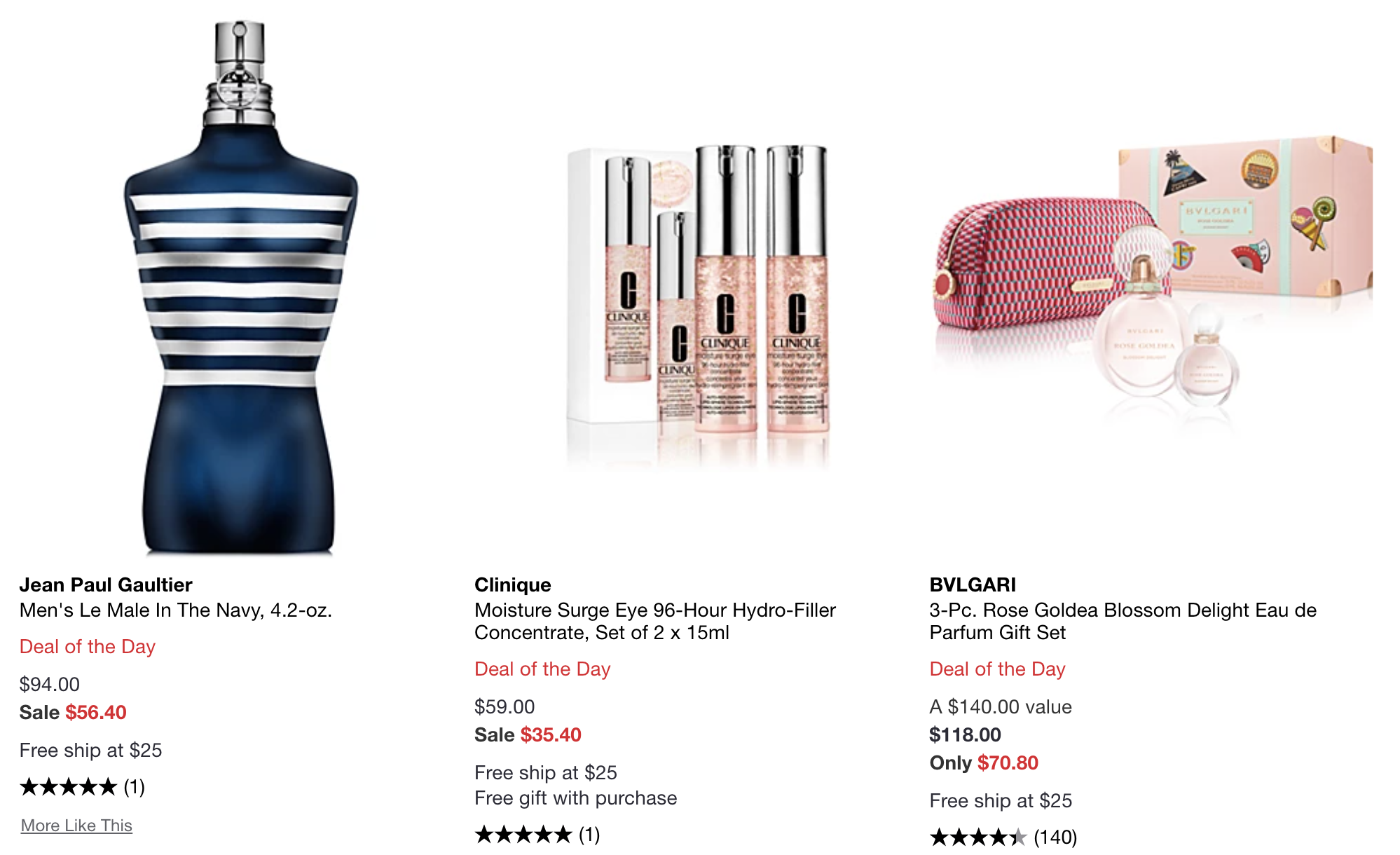The image size is (1400, 855).
Task: View star rating for Clinique eye concentrate
Action: click(537, 835)
